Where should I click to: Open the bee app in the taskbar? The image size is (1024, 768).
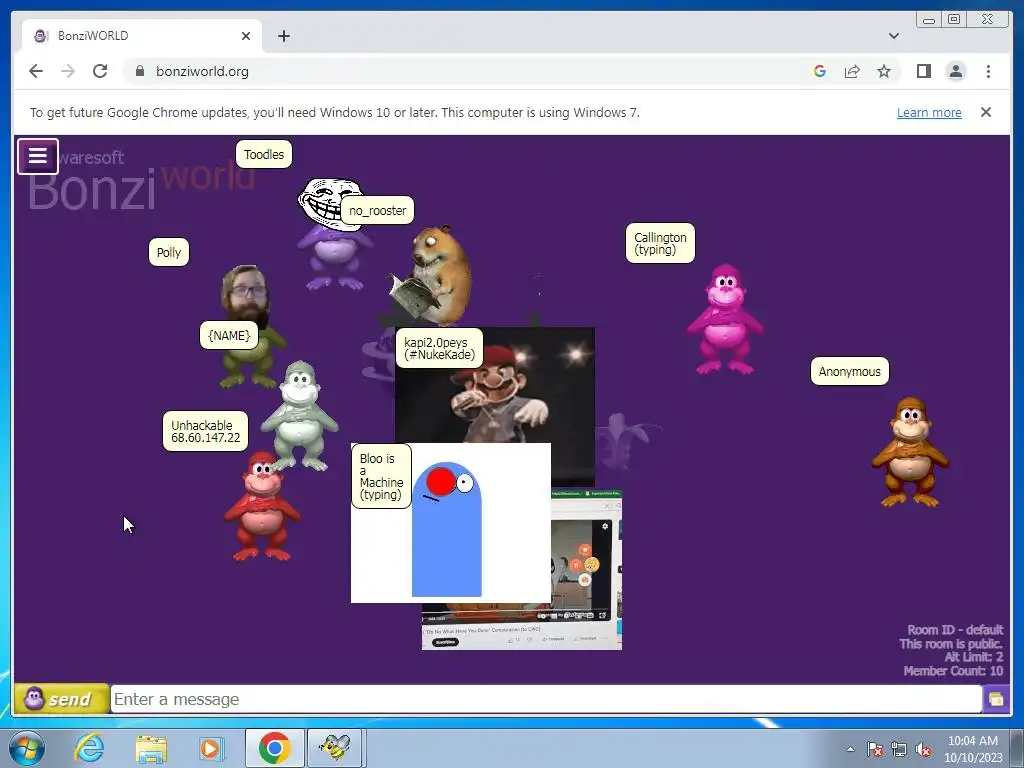pyautogui.click(x=334, y=748)
